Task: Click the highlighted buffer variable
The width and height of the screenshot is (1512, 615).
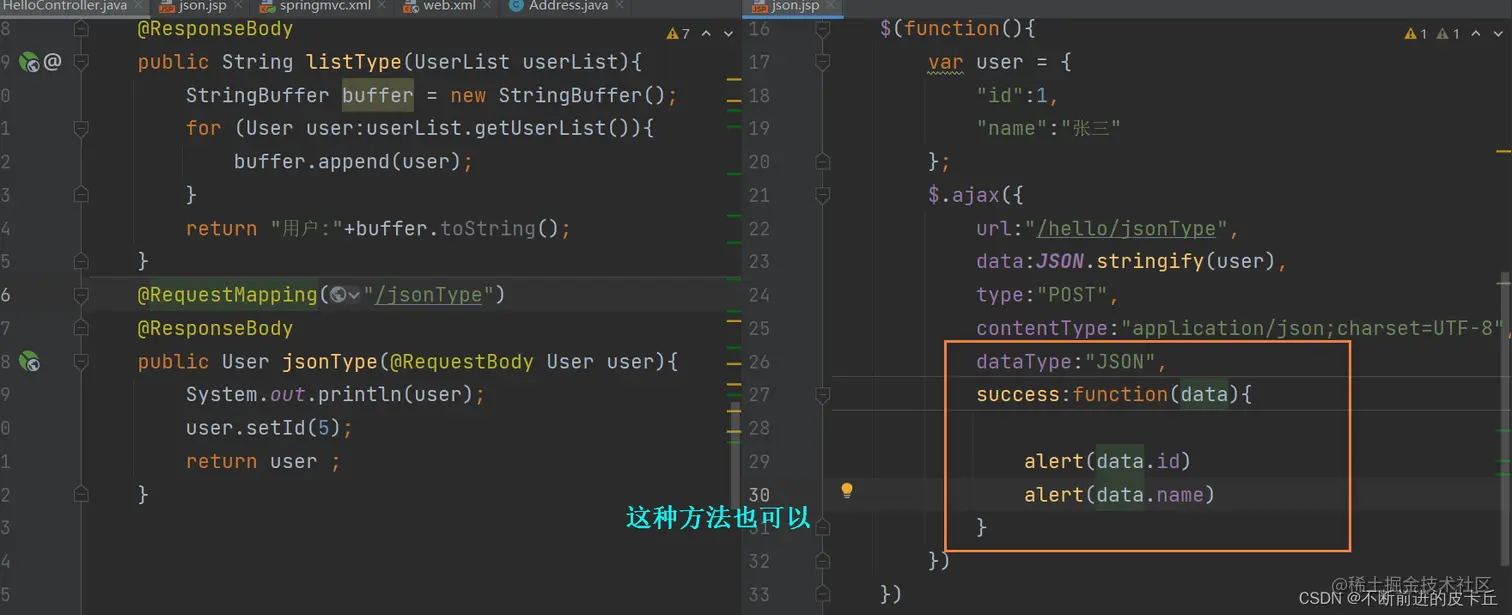Action: point(378,95)
